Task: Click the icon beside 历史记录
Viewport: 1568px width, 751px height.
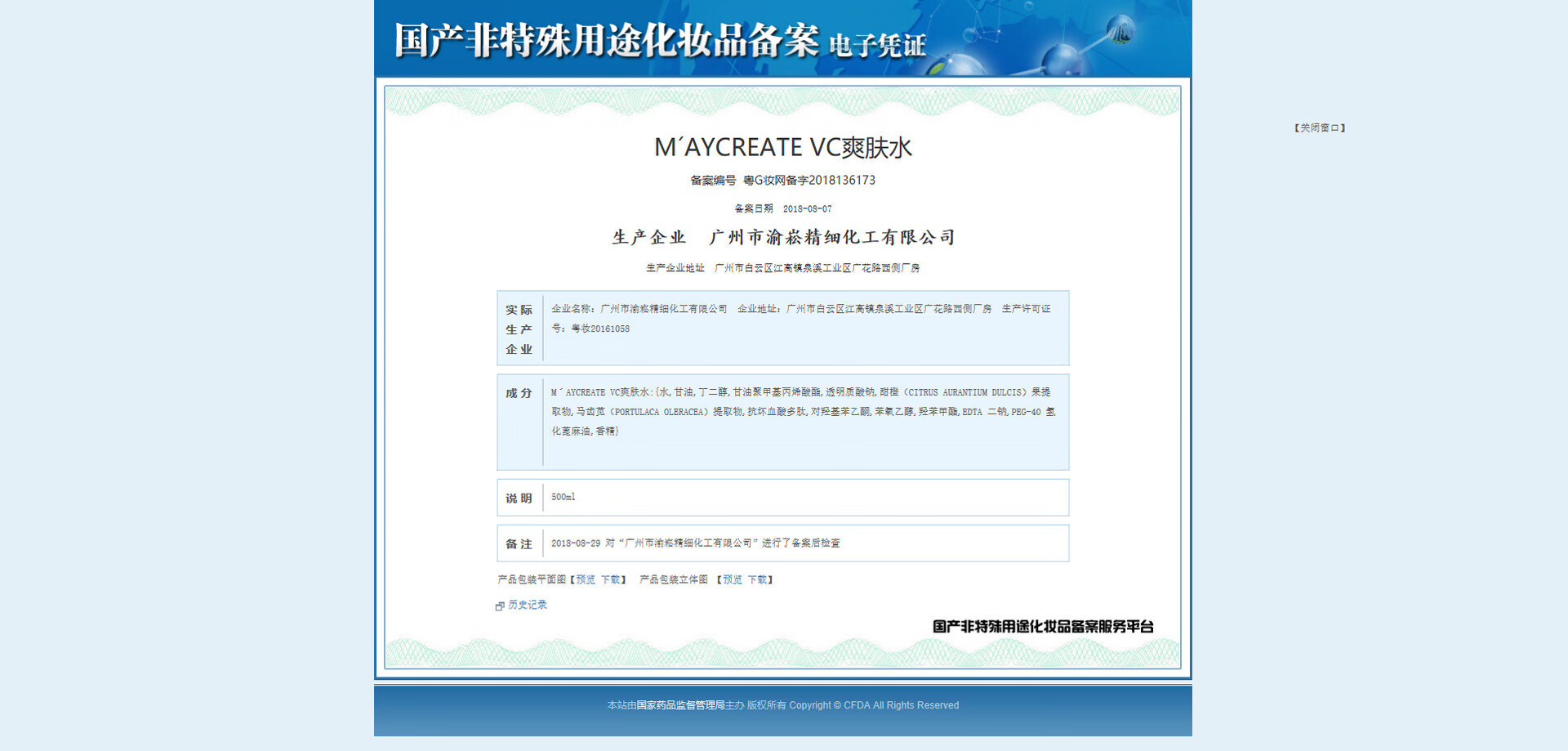Action: [500, 606]
